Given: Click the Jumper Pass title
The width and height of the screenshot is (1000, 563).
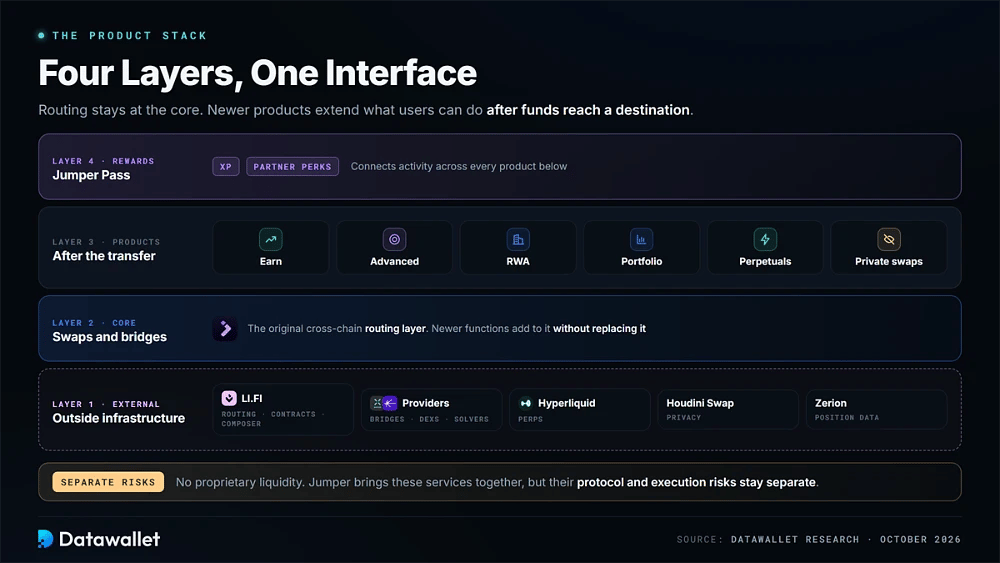Looking at the screenshot, I should pos(91,175).
